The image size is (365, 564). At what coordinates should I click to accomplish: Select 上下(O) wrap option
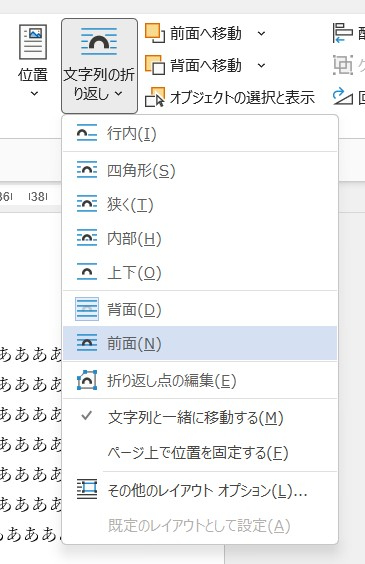200,272
